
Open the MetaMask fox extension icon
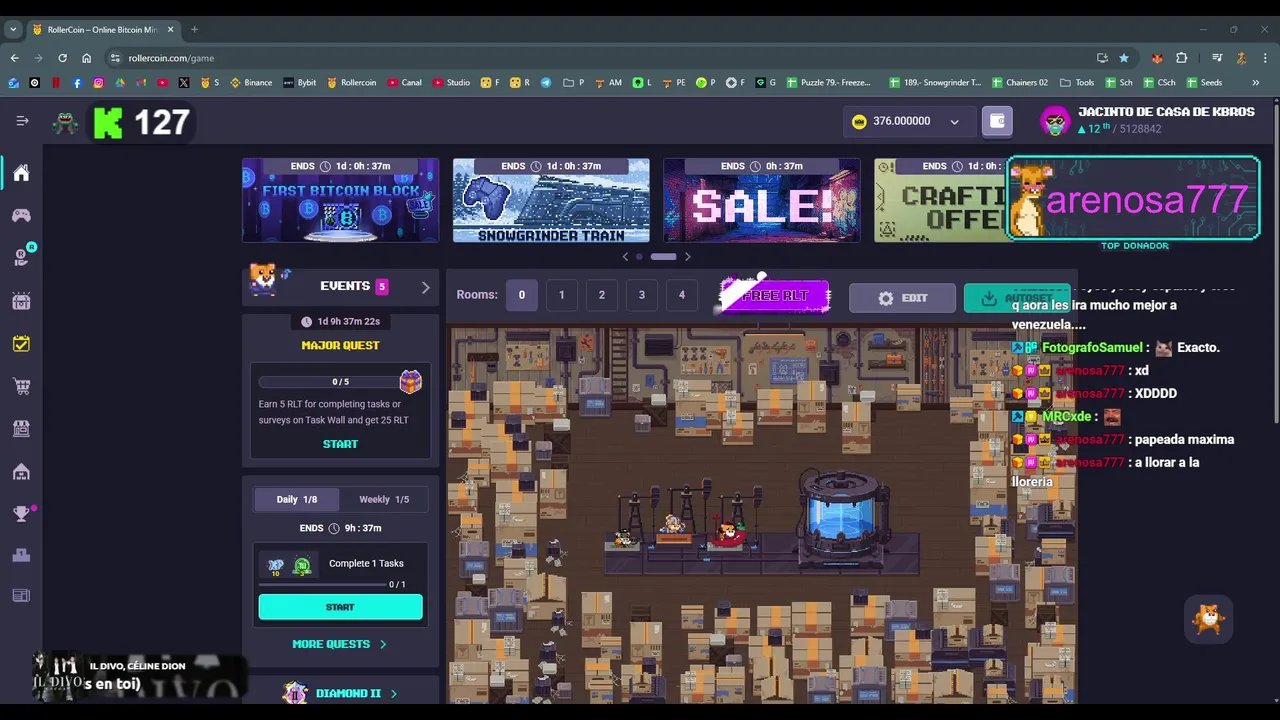point(1157,58)
